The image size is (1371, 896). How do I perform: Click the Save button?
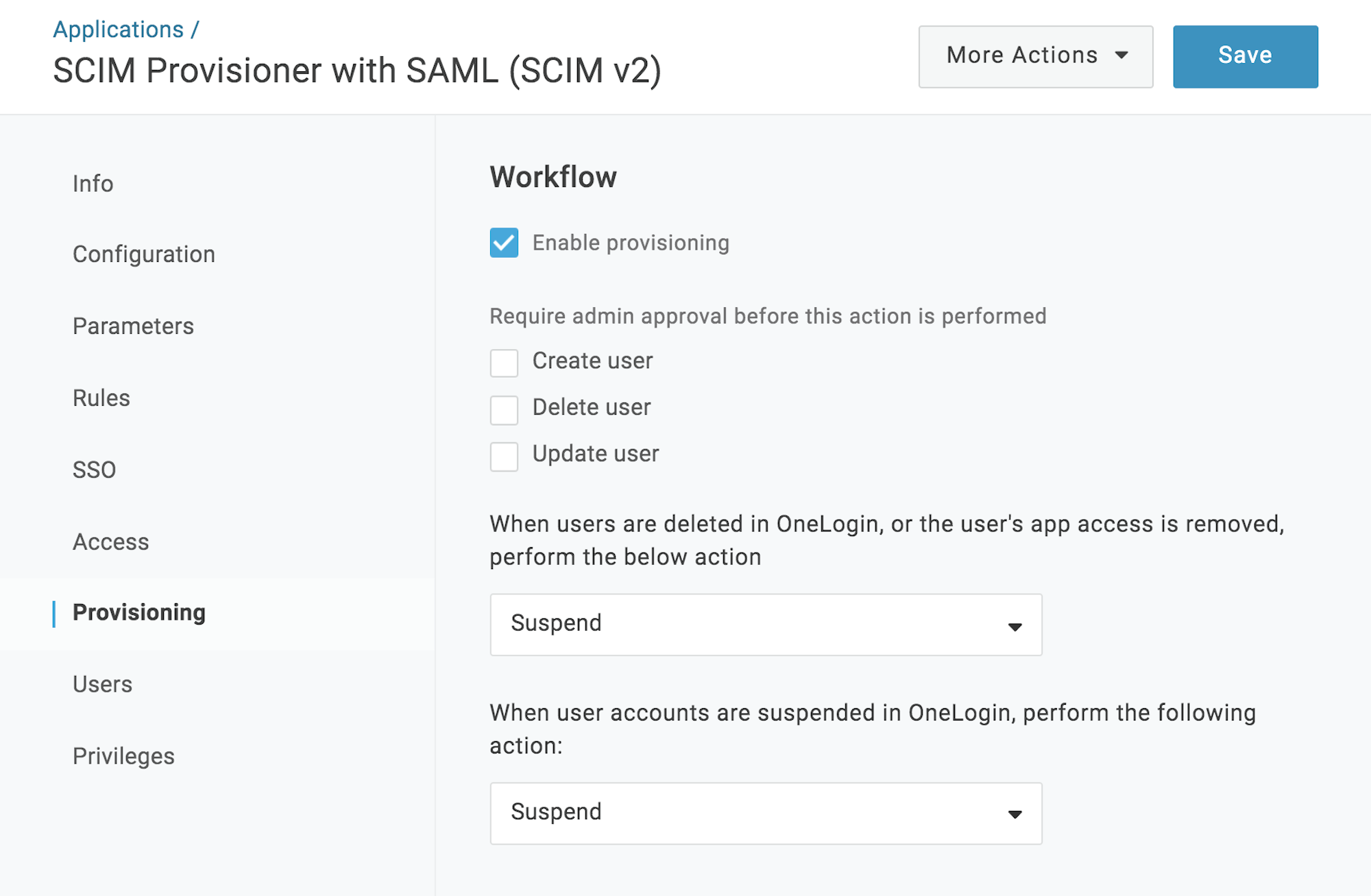click(x=1245, y=56)
